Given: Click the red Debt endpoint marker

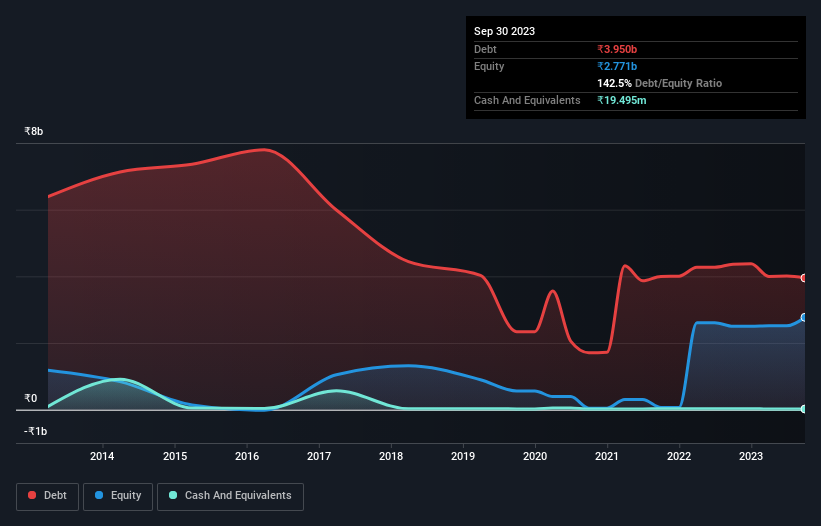Looking at the screenshot, I should 804,278.
